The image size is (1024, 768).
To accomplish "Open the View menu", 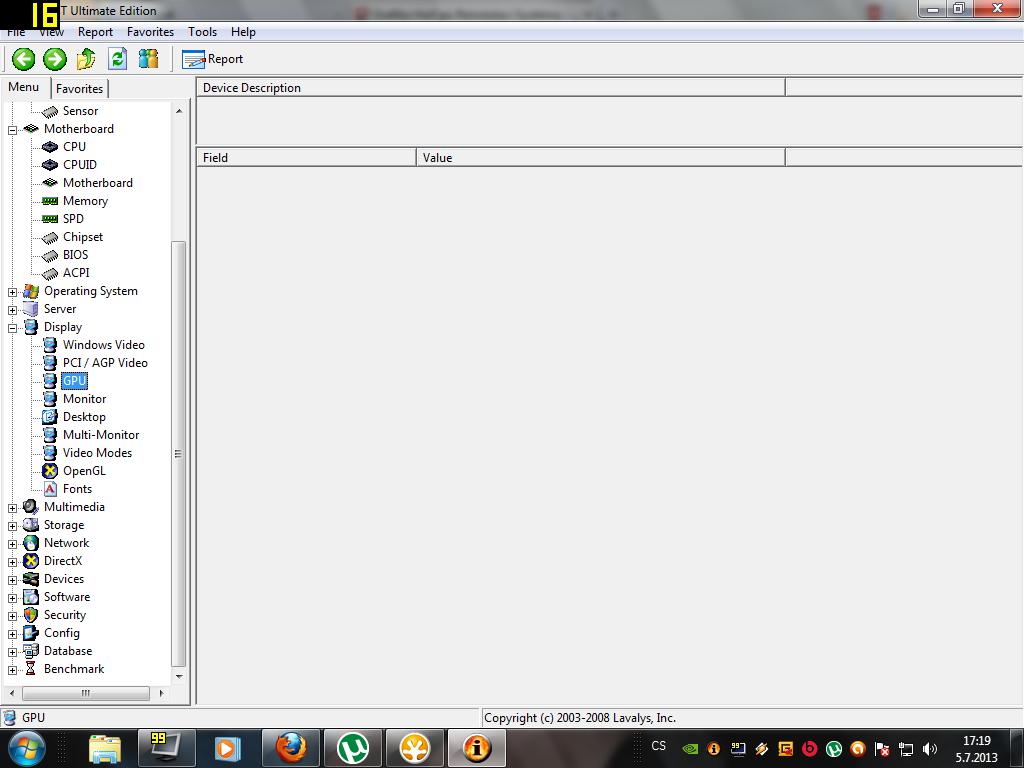I will click(x=52, y=32).
